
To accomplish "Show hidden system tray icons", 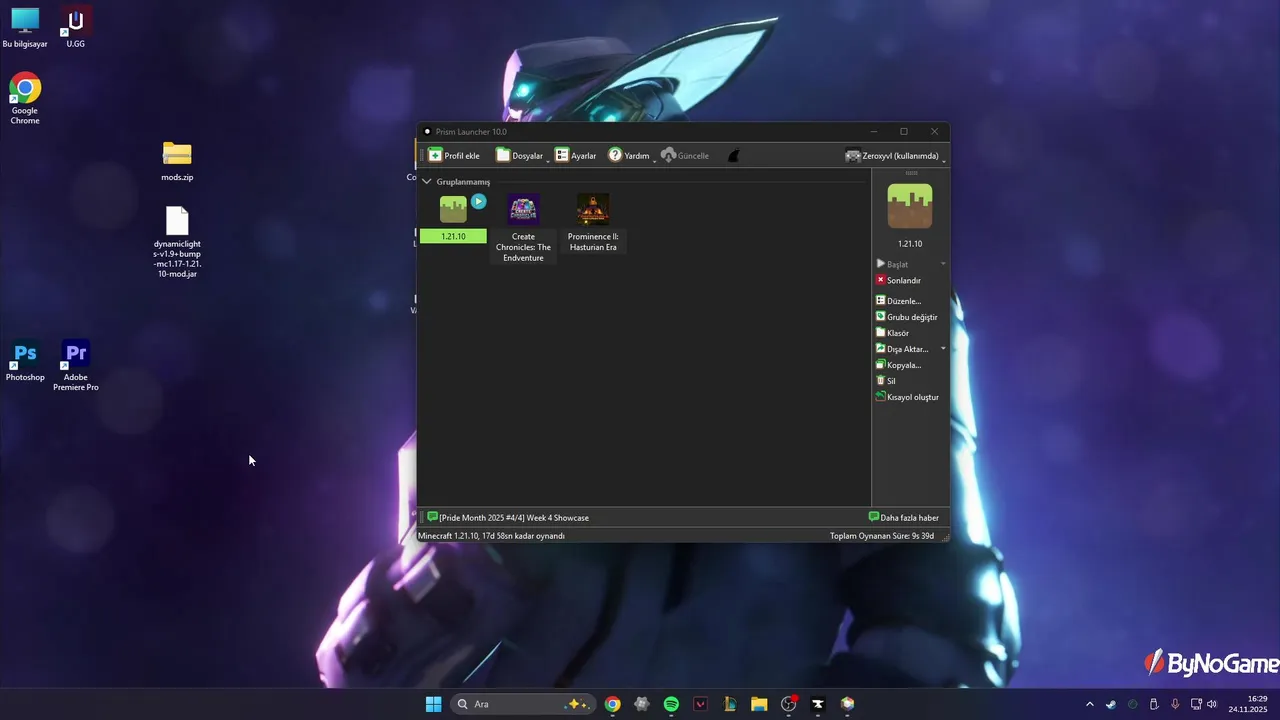I will (1090, 704).
